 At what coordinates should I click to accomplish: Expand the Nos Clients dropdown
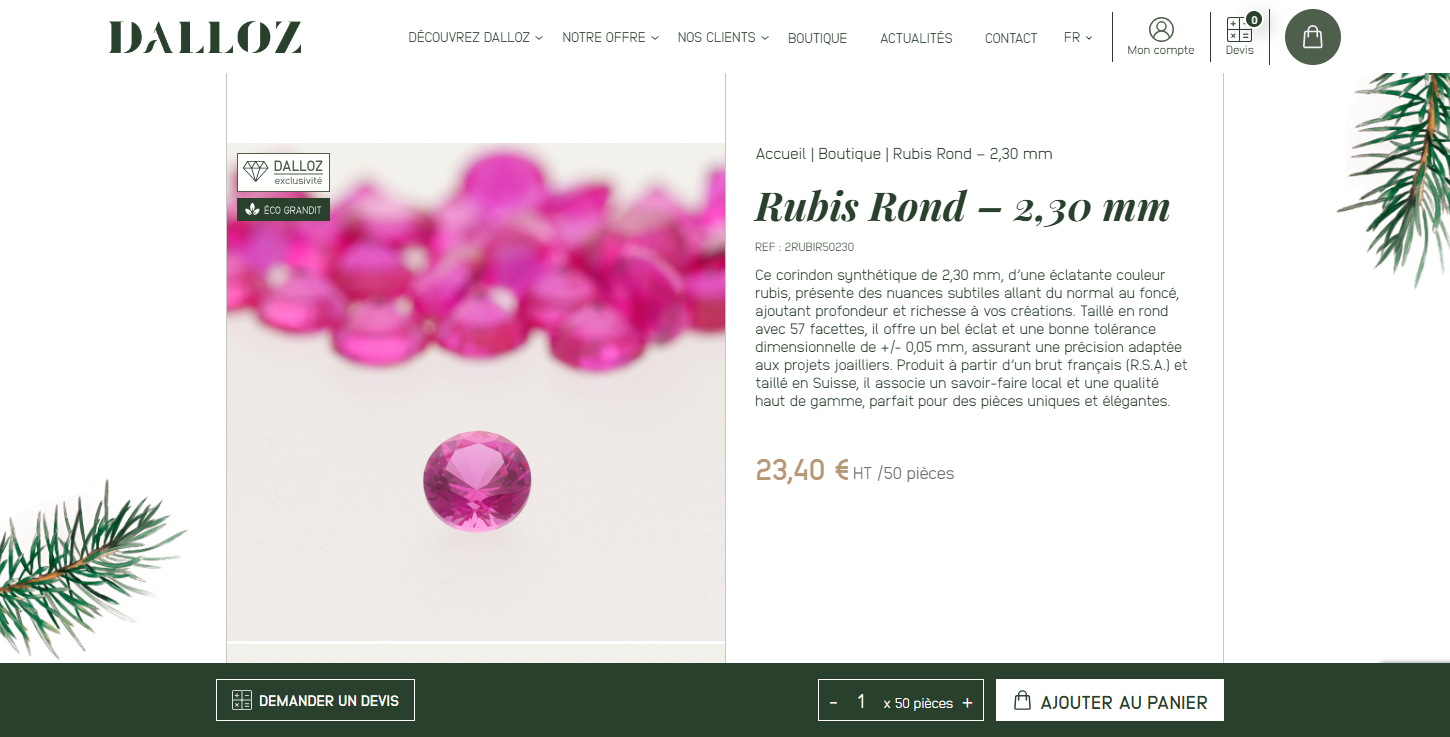click(723, 37)
